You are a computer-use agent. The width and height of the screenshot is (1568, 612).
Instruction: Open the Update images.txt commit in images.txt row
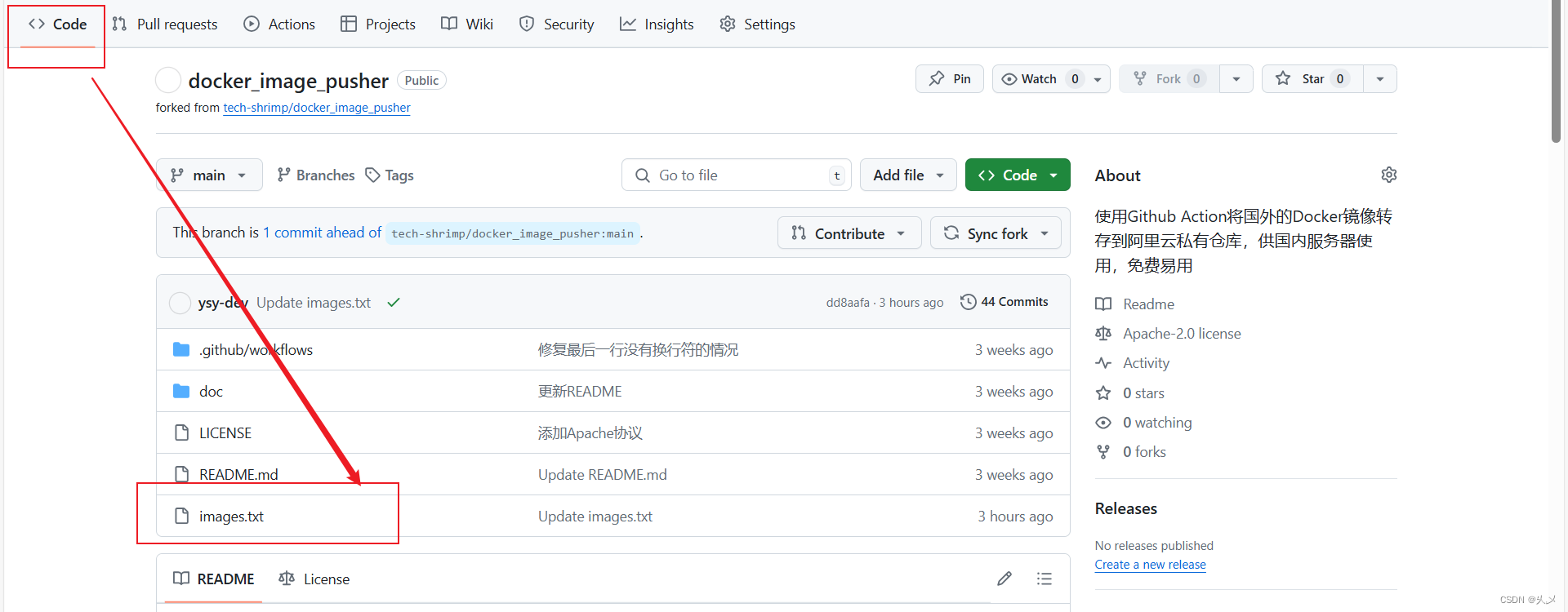tap(595, 517)
